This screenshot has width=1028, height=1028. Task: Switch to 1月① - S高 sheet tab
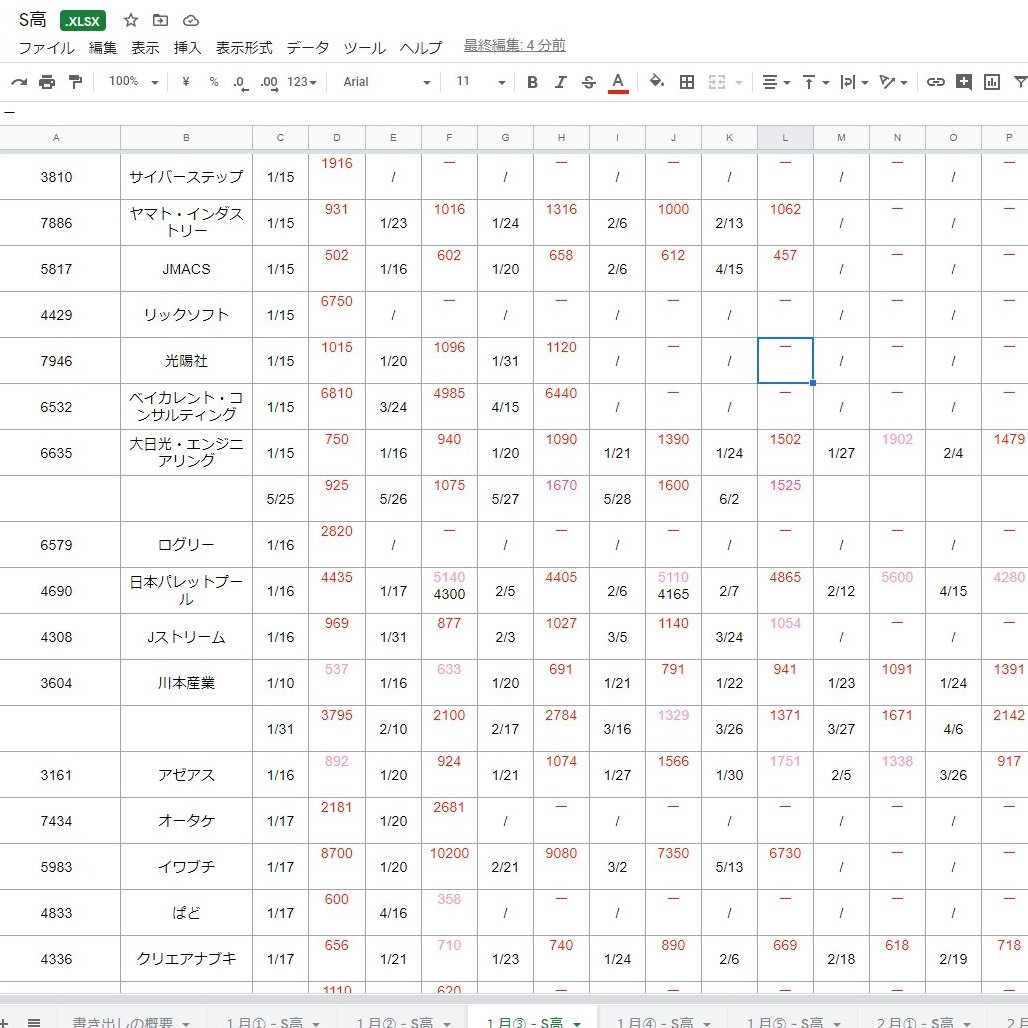tap(272, 1021)
